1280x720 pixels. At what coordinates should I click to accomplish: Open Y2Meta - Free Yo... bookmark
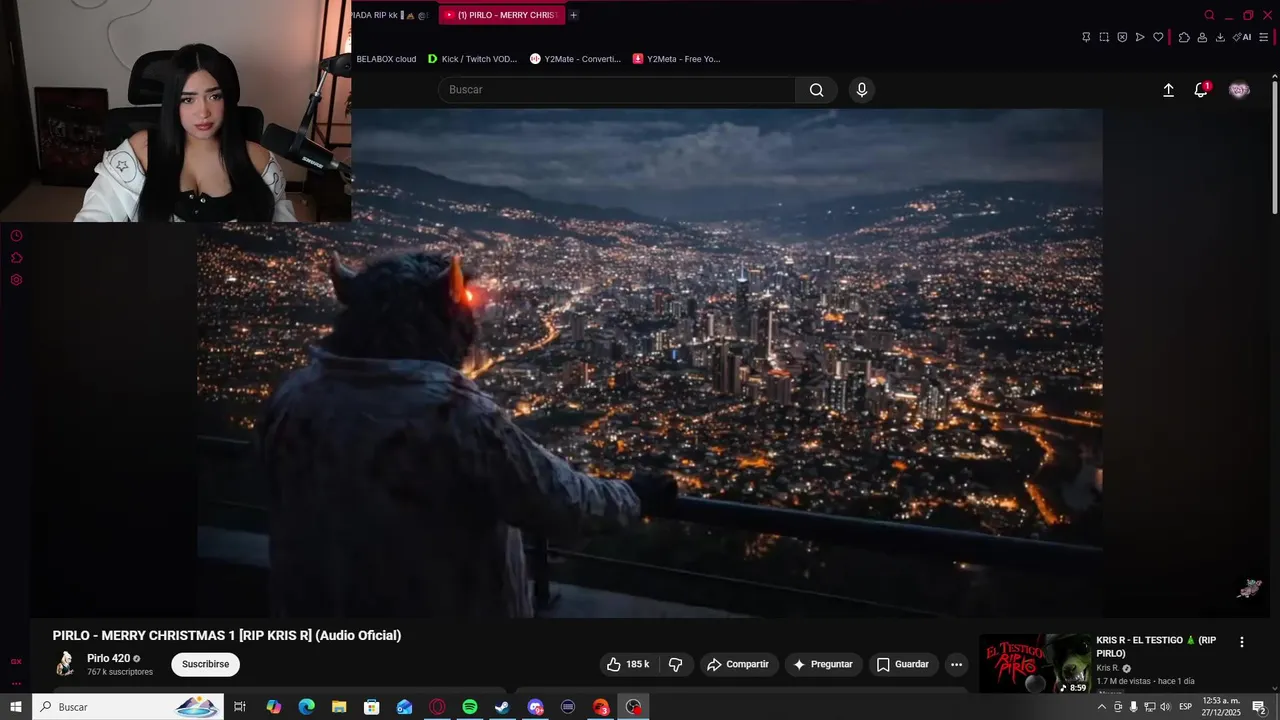click(676, 59)
